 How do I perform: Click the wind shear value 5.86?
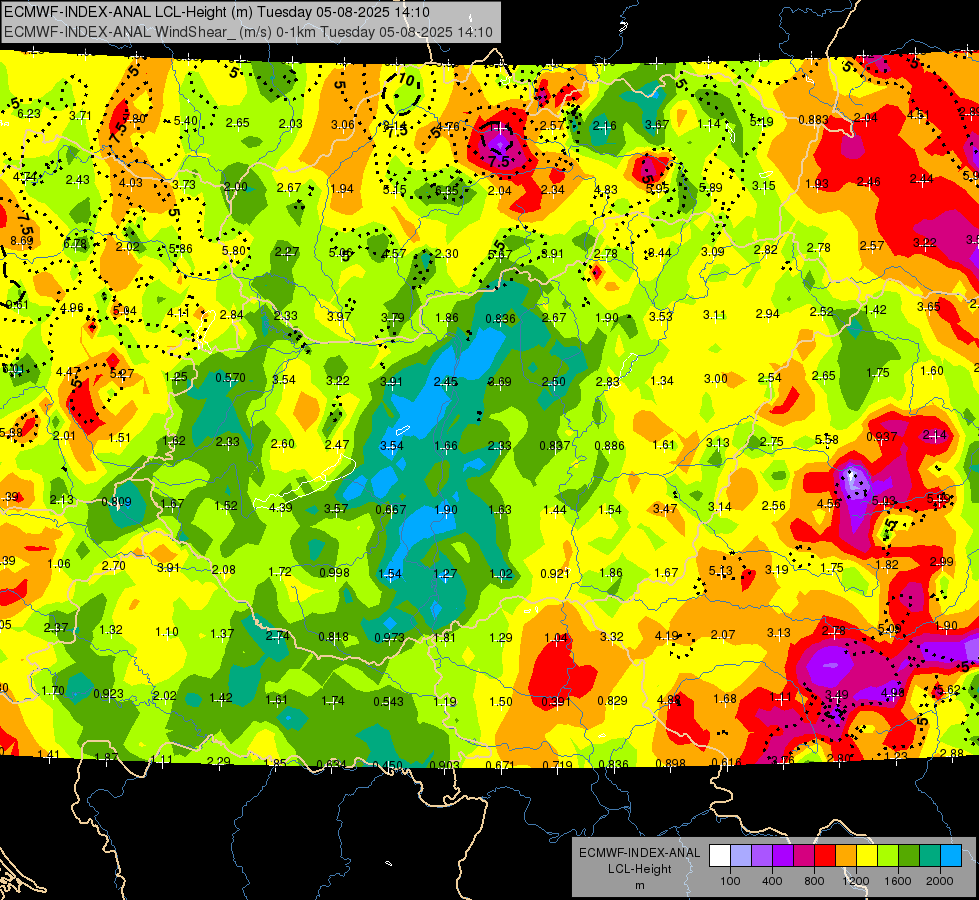pos(180,249)
